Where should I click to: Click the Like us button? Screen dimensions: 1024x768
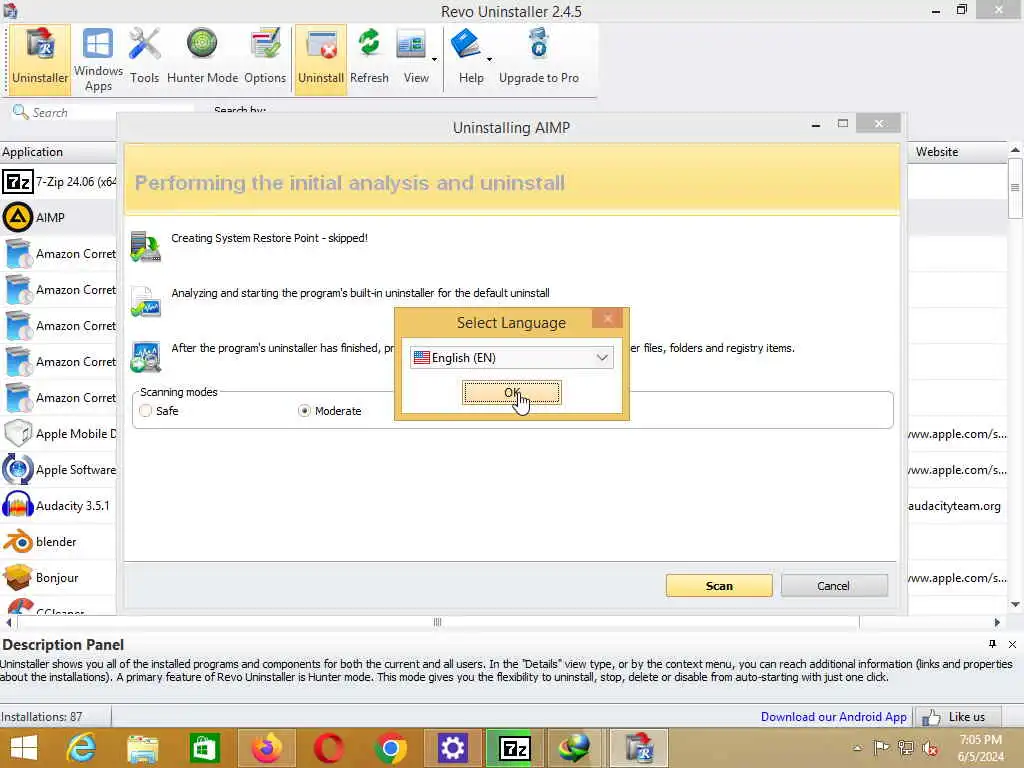(x=957, y=717)
